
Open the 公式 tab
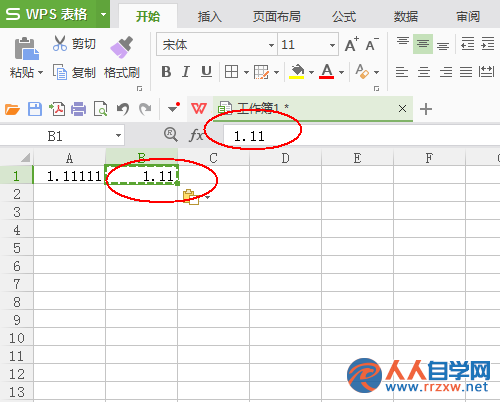coord(344,16)
